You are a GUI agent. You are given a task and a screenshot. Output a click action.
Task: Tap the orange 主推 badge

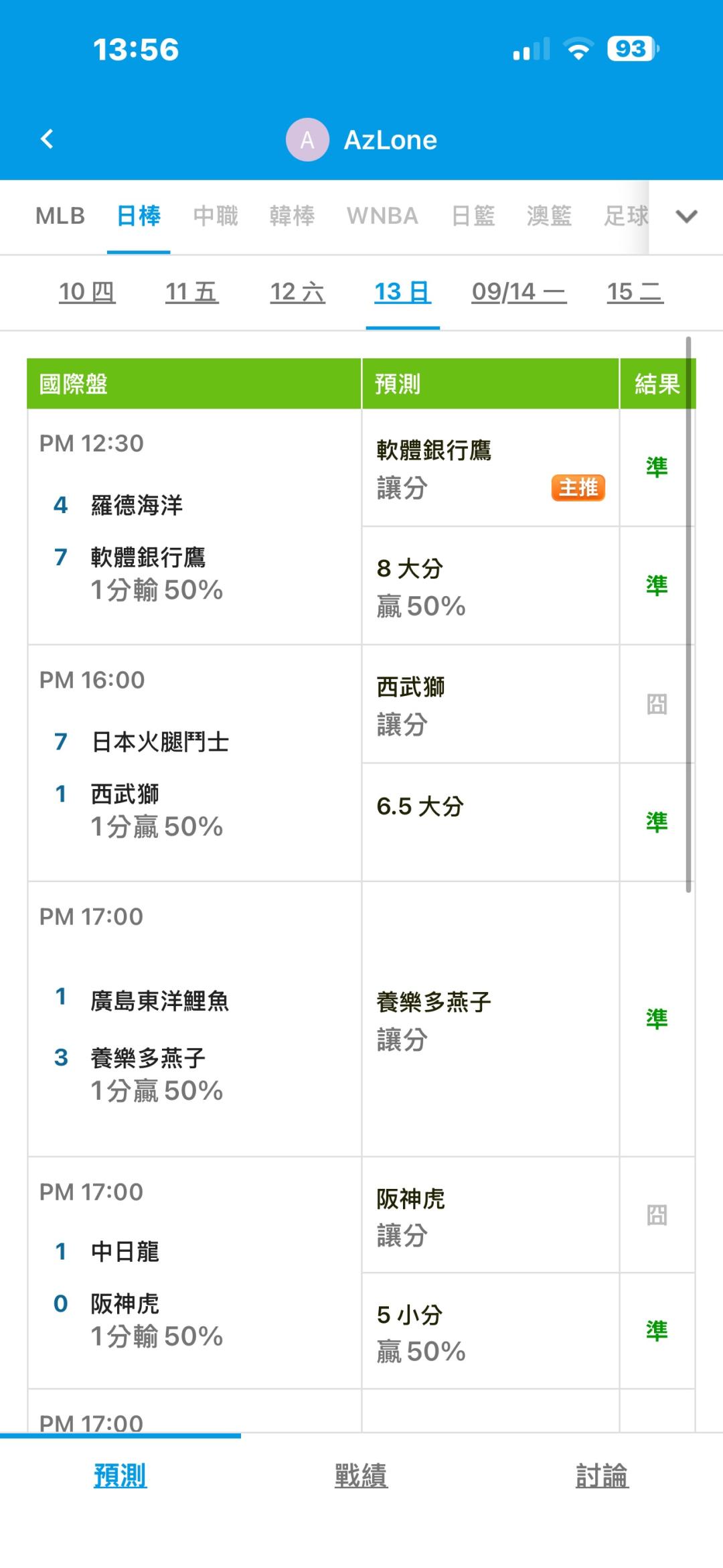tap(578, 488)
